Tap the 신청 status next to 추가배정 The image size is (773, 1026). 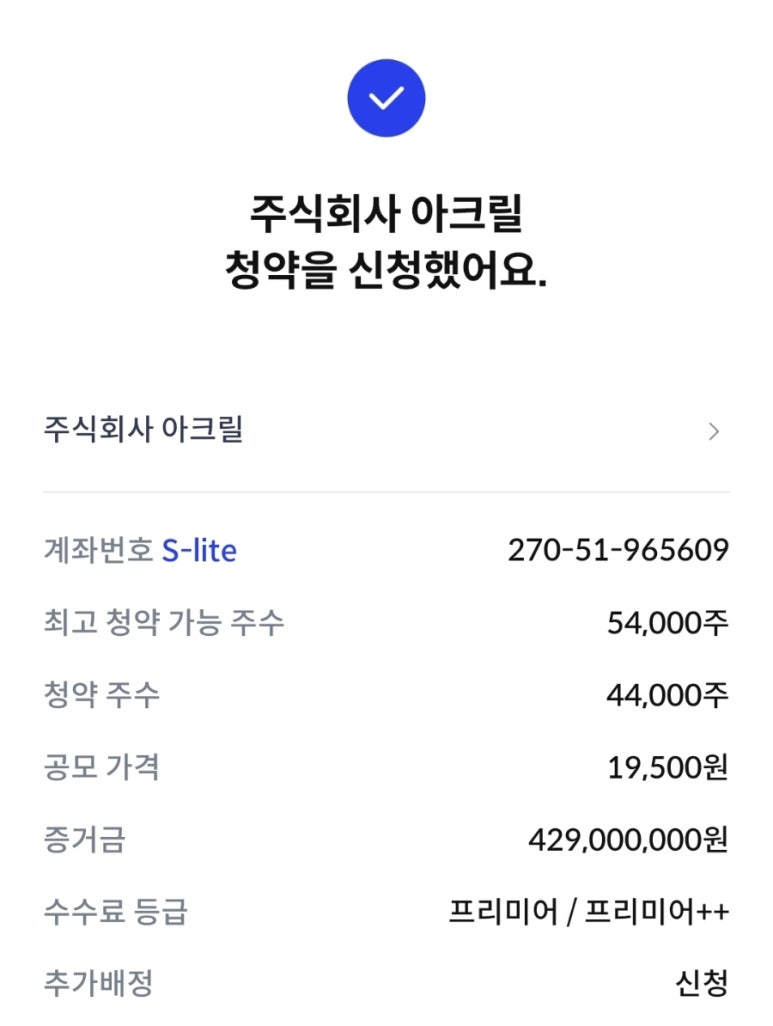[x=701, y=984]
